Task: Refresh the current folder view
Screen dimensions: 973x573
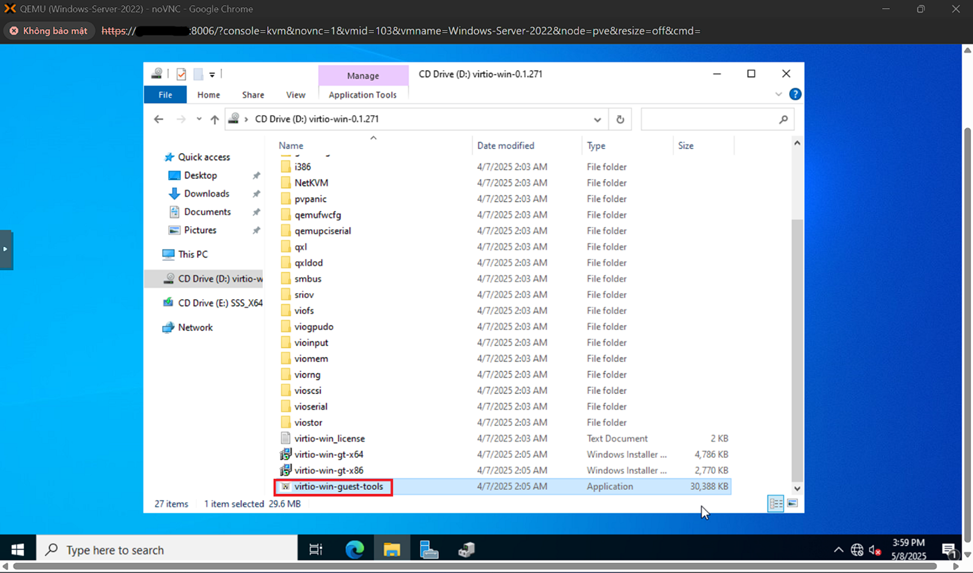Action: coord(620,119)
